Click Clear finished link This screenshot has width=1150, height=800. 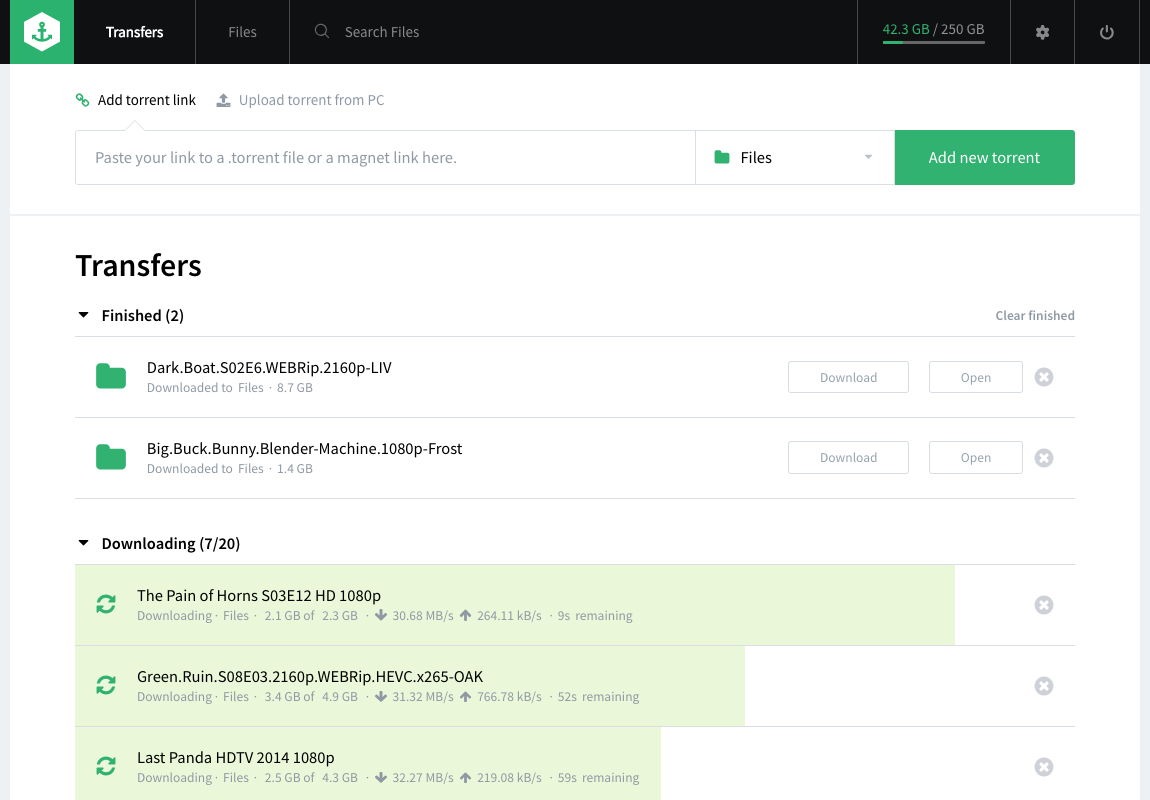click(x=1034, y=316)
